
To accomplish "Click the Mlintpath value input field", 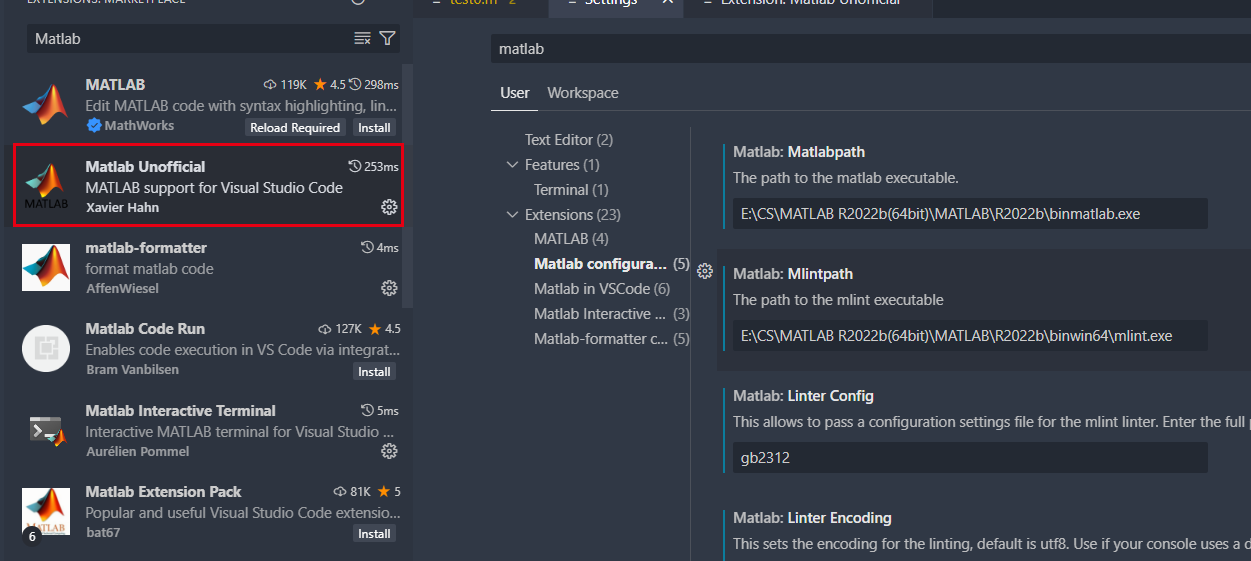I will coord(970,336).
